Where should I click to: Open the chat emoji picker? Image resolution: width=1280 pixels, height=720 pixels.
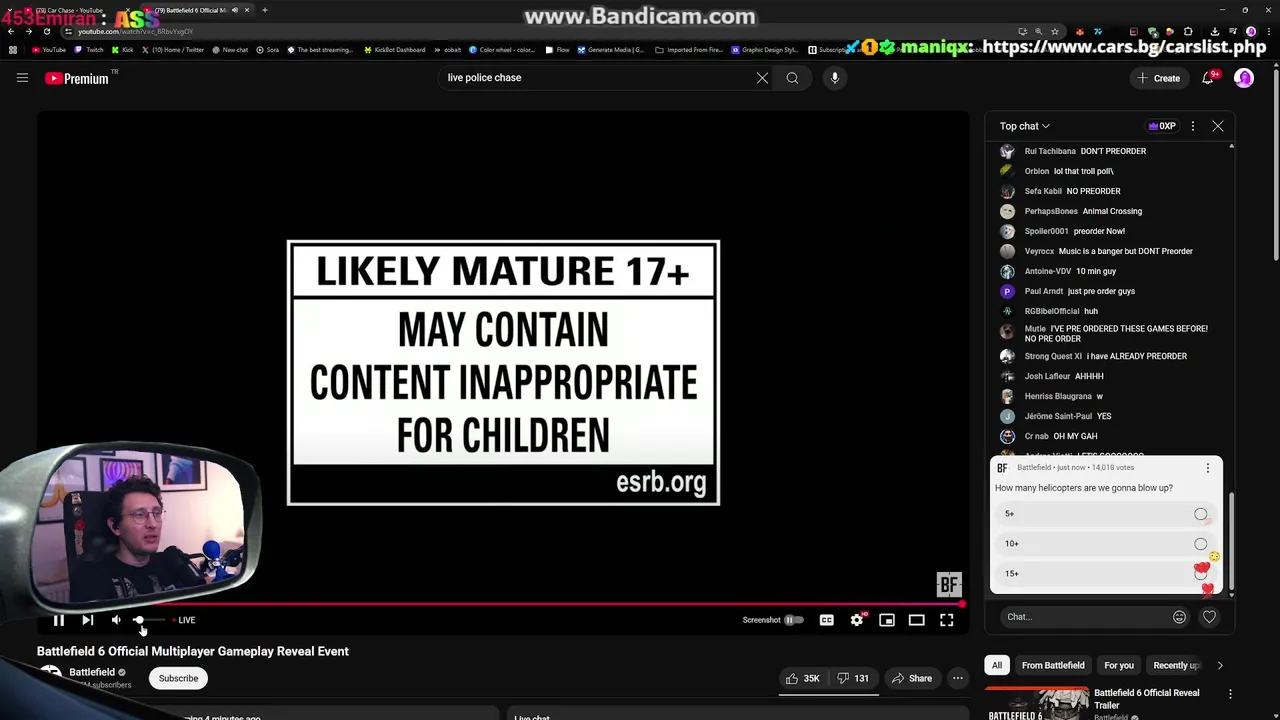[x=1179, y=617]
